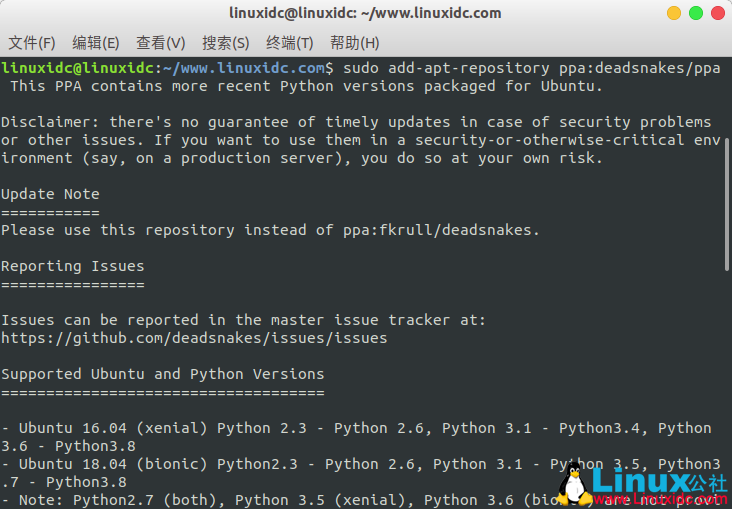Click the "Reporting Issues" heading line
This screenshot has height=509, width=732.
tap(72, 266)
